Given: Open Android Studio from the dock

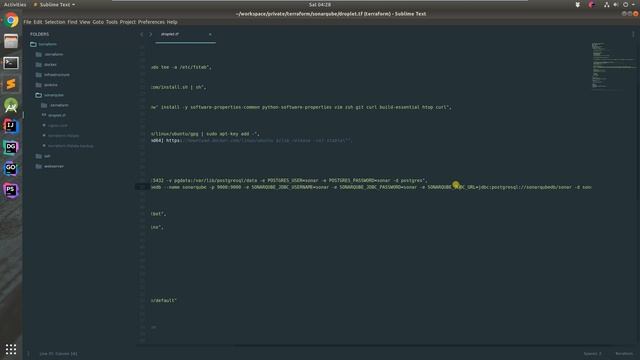Looking at the screenshot, I should point(11,105).
